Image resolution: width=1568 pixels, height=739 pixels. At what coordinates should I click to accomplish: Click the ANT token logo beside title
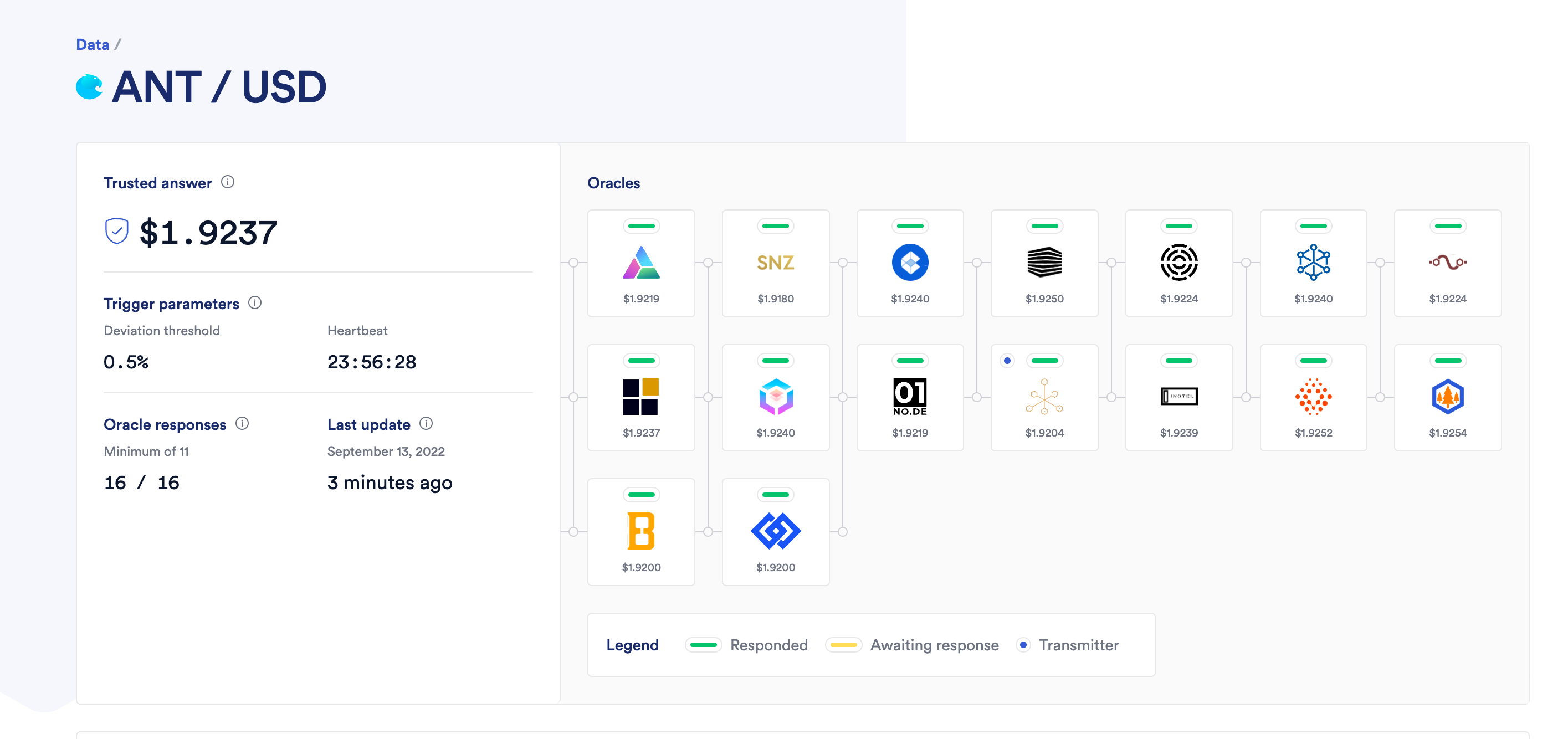click(89, 87)
